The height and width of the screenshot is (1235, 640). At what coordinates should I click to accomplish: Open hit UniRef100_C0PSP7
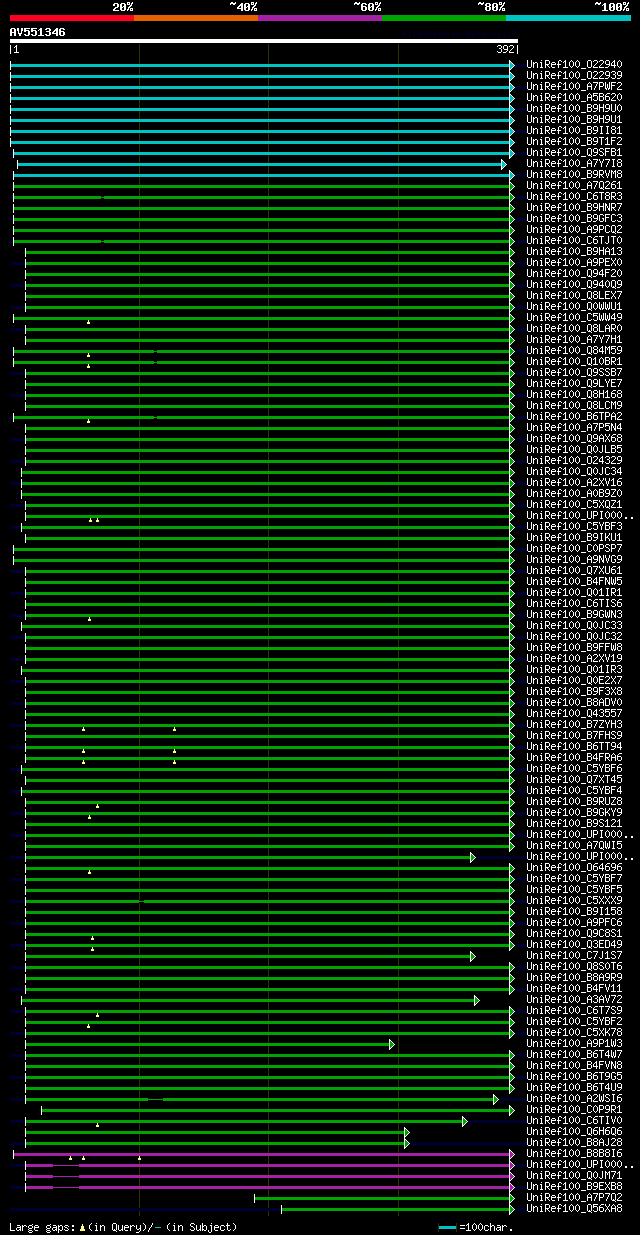click(574, 549)
